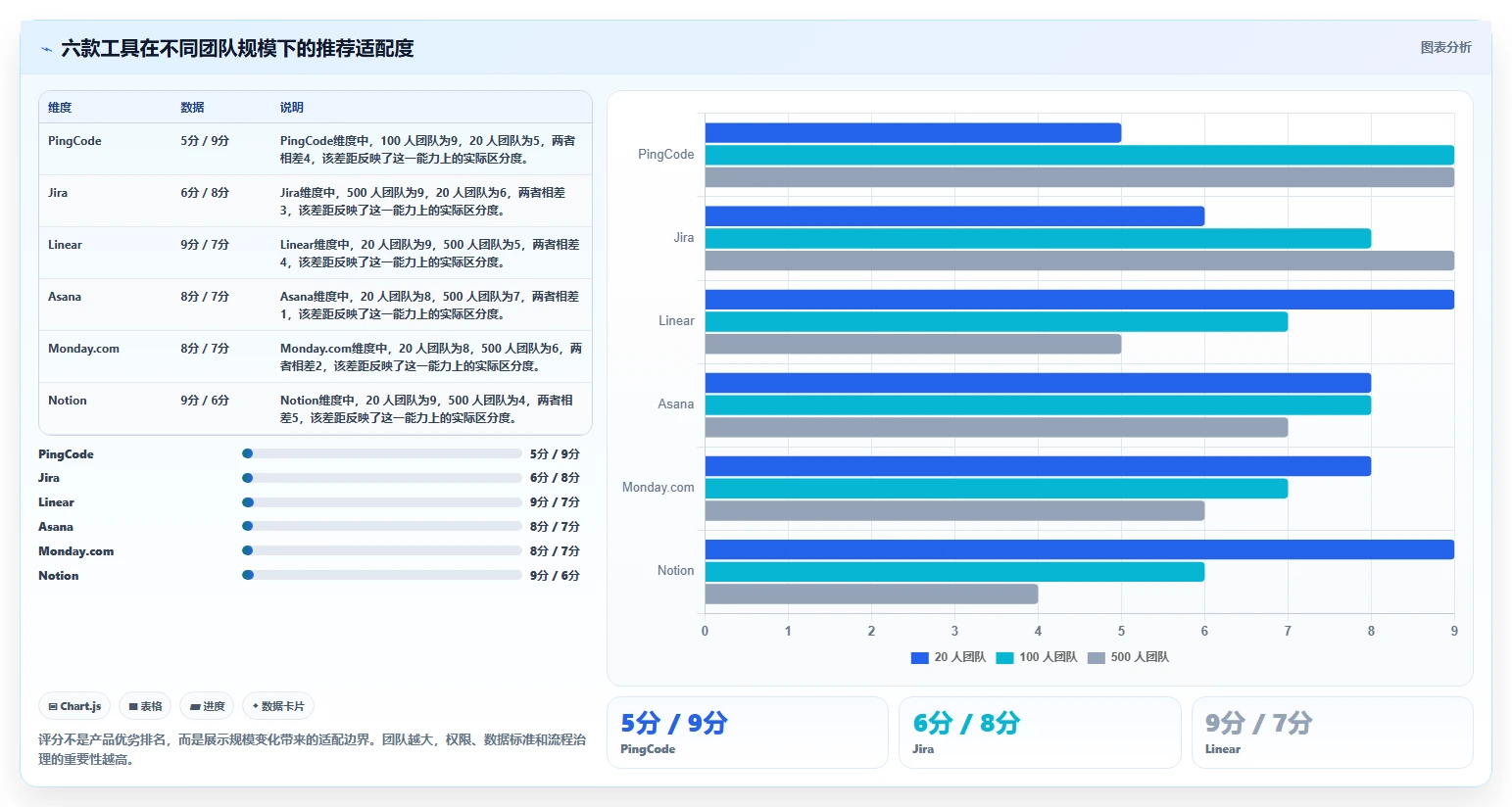Click Notion's gray 500 人团队 chart bar
This screenshot has height=807, width=1512.
point(871,593)
